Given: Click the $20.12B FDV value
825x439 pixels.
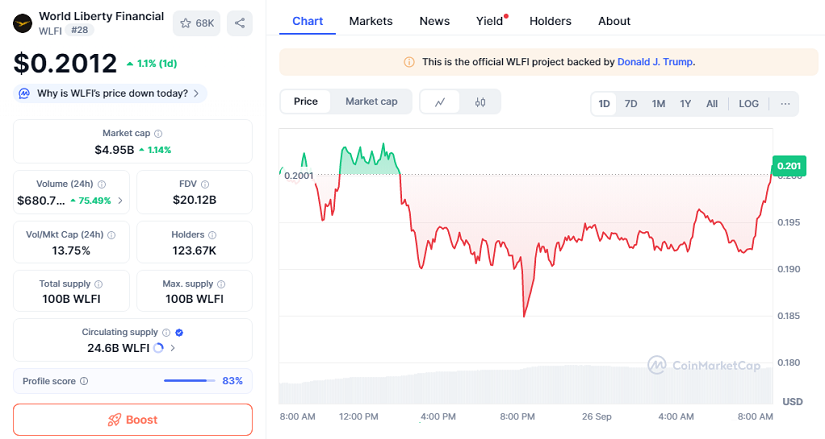Looking at the screenshot, I should (x=195, y=200).
